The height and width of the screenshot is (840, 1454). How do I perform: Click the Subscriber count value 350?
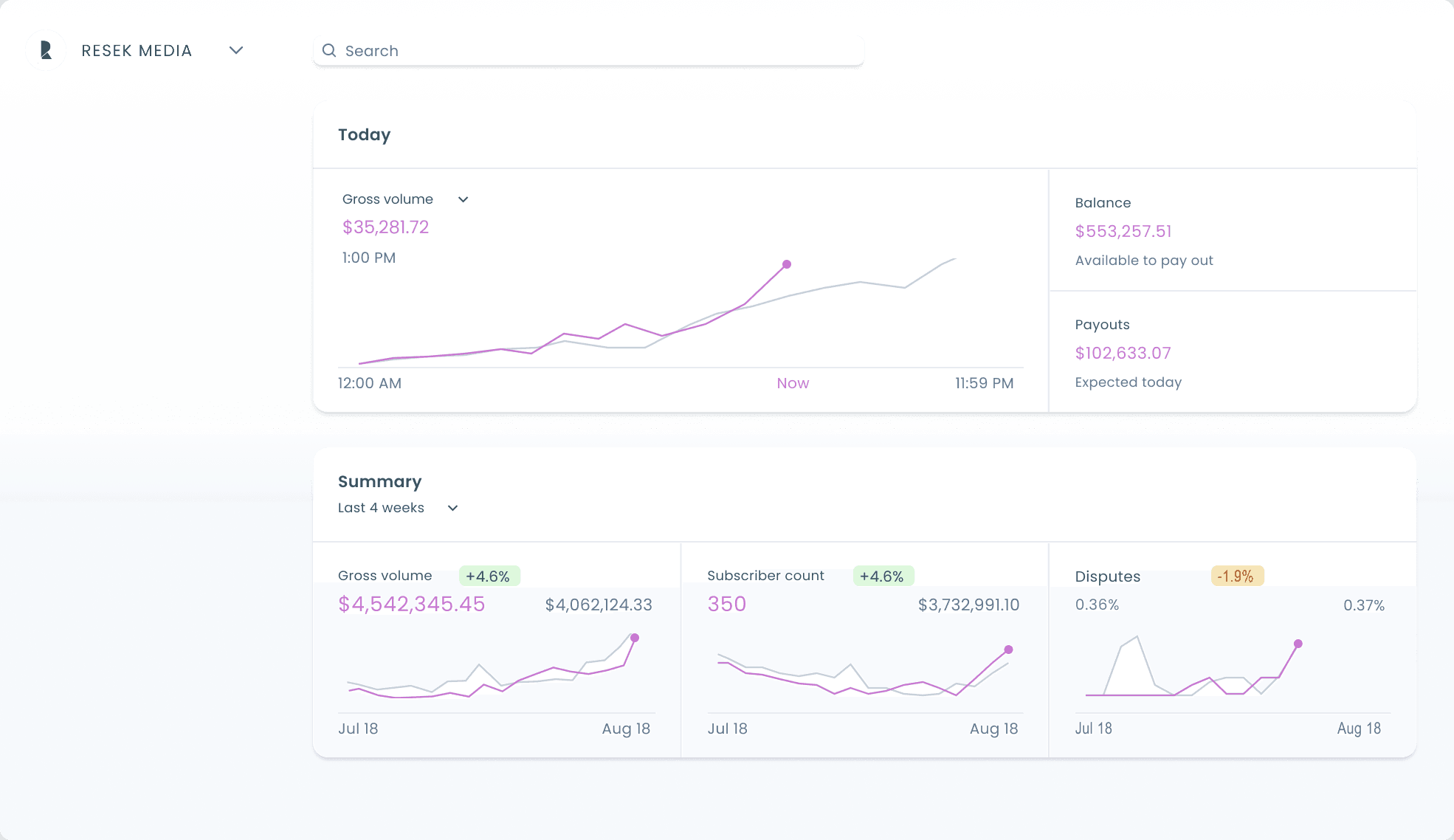726,604
